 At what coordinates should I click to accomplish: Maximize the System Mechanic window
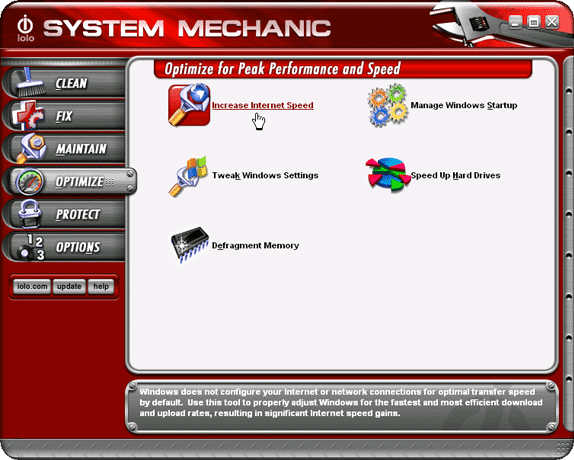click(x=533, y=22)
